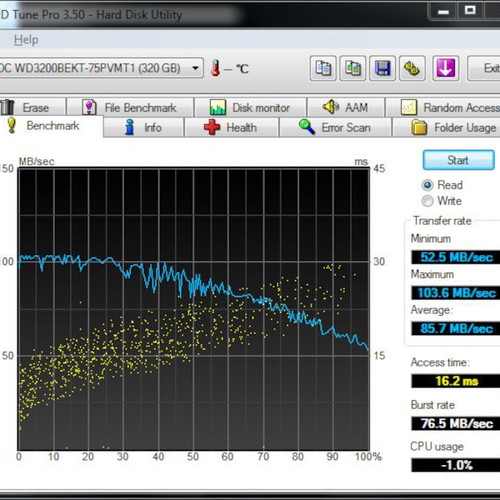Switch to the Info tab
Screen dimensions: 500x500
click(143, 127)
